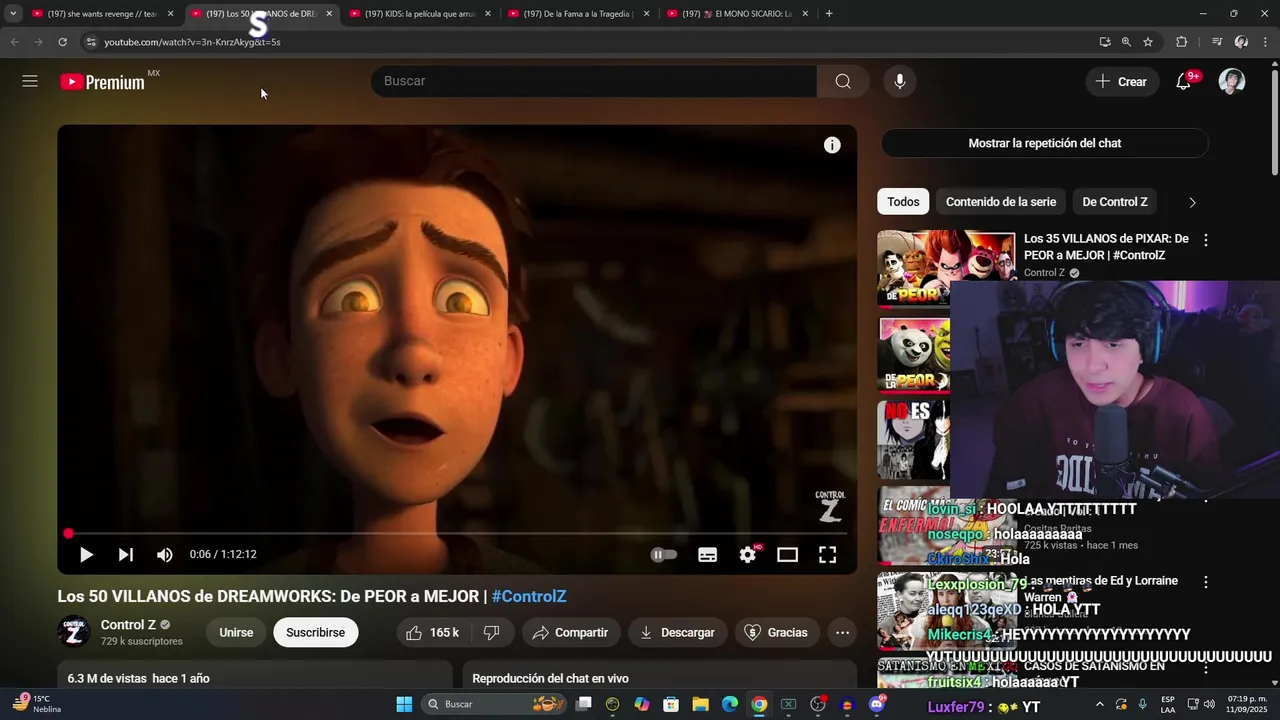Open the account avatar menu
This screenshot has width=1280, height=720.
click(x=1232, y=81)
